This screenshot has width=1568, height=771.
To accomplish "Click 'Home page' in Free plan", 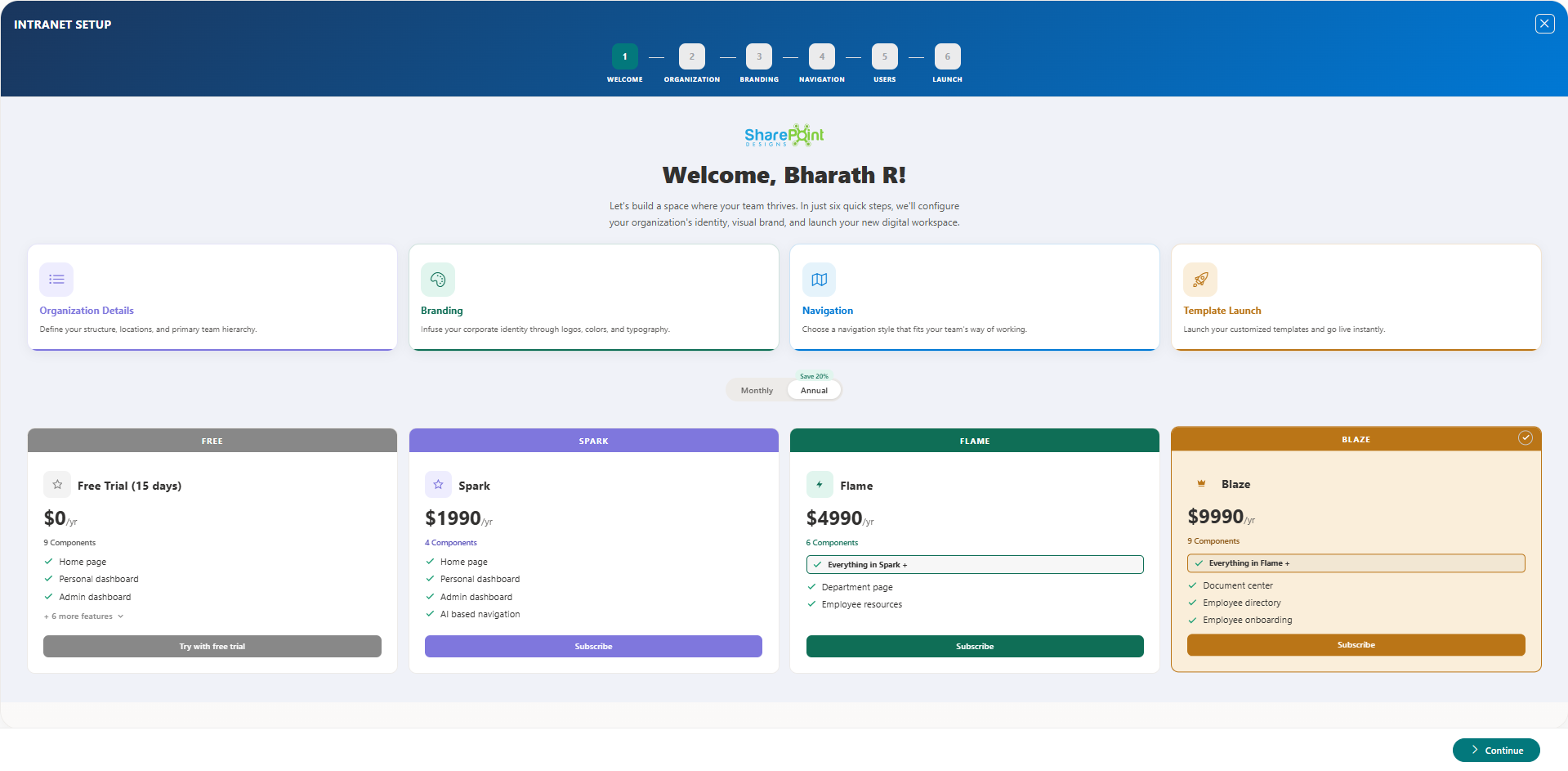I will 83,562.
